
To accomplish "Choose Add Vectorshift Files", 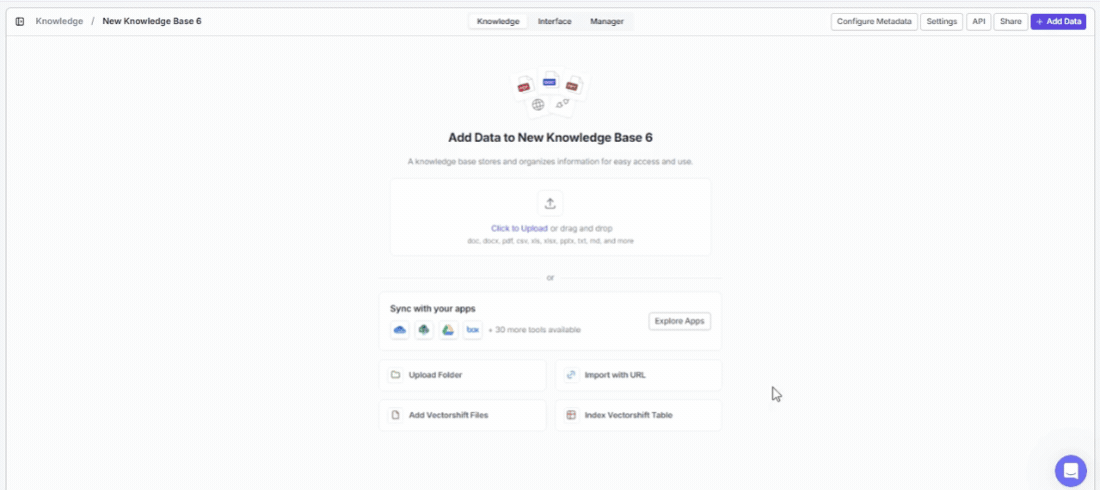I will click(x=462, y=415).
